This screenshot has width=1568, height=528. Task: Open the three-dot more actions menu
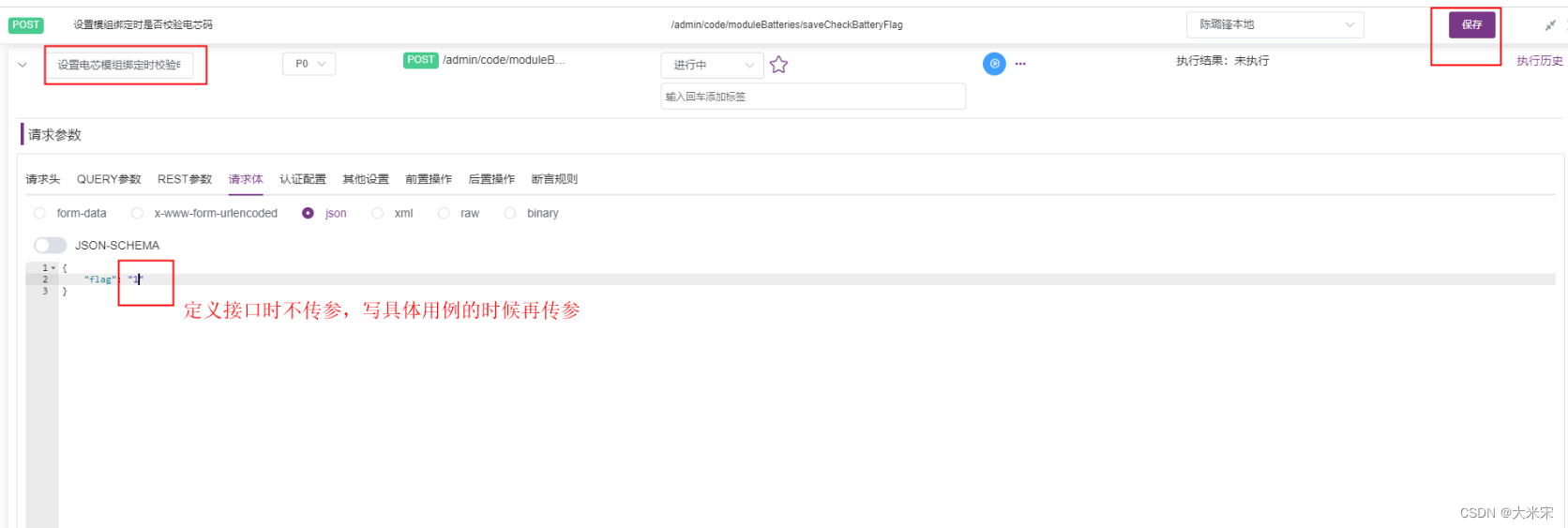click(x=1020, y=64)
